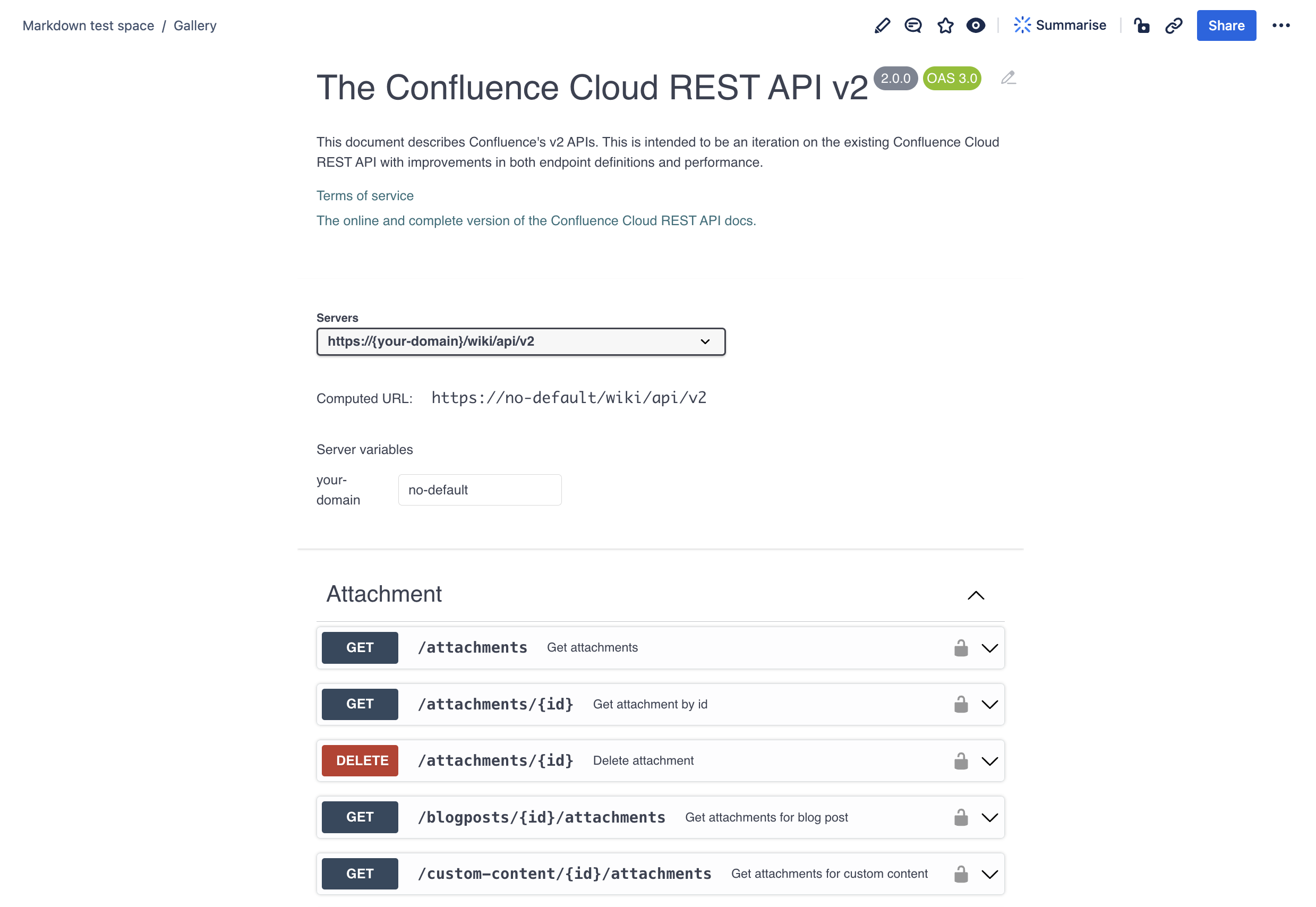Open the online Confluence Cloud REST API docs link
Image resolution: width=1316 pixels, height=907 pixels.
536,220
